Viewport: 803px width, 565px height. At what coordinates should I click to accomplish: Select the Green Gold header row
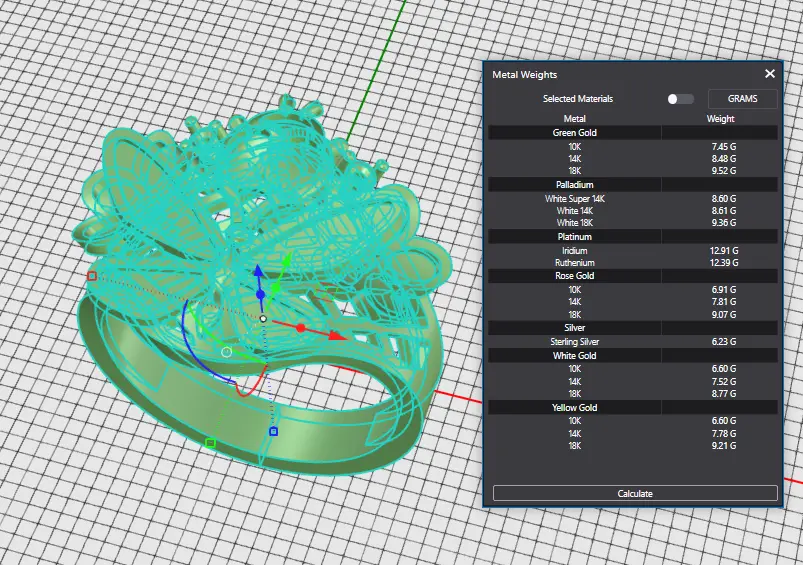click(633, 133)
